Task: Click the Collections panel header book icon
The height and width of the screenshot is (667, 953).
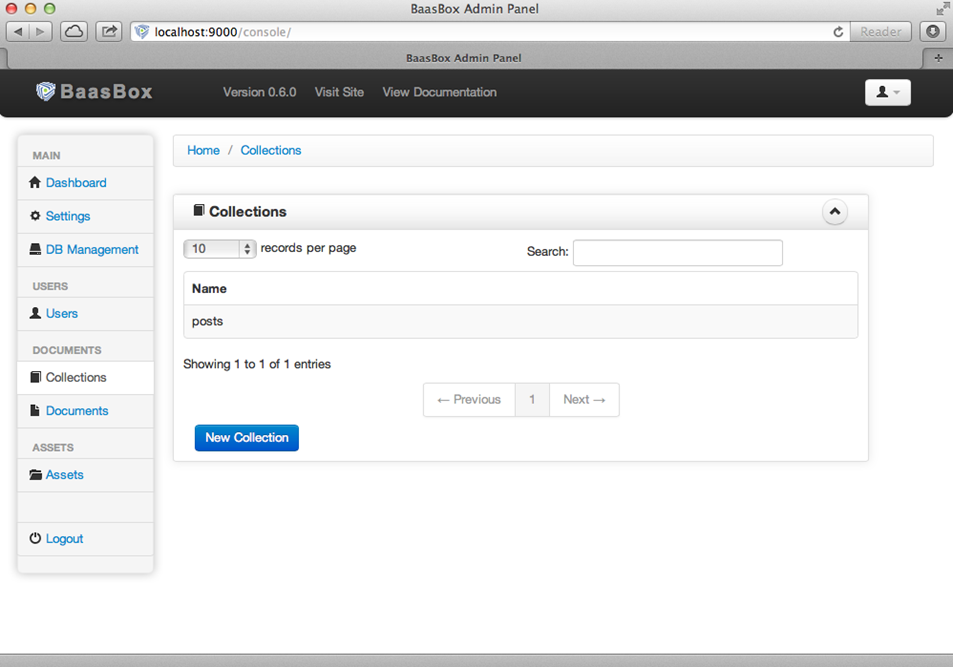Action: (199, 210)
